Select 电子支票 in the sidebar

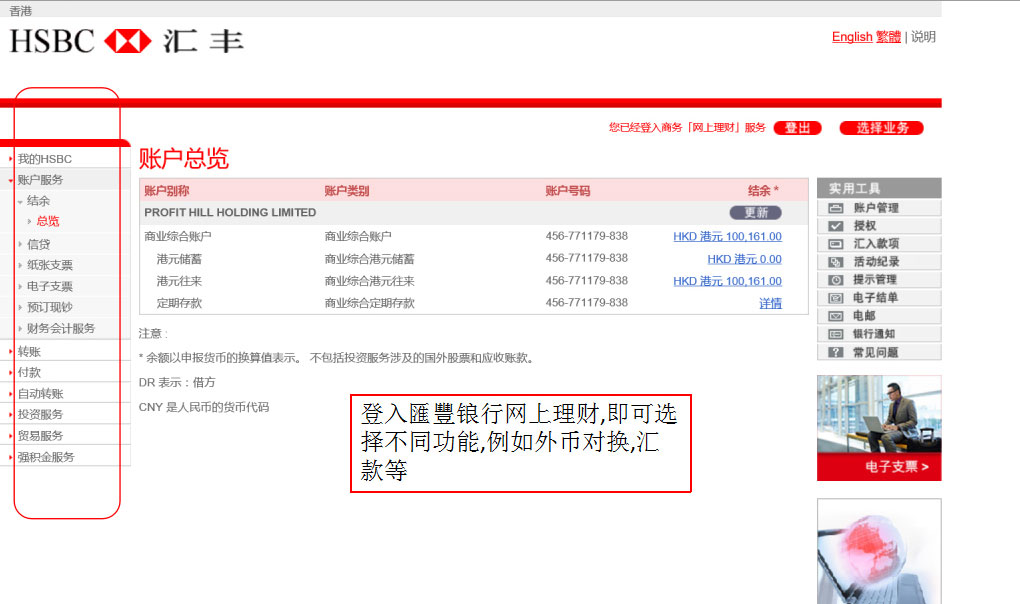[50, 286]
